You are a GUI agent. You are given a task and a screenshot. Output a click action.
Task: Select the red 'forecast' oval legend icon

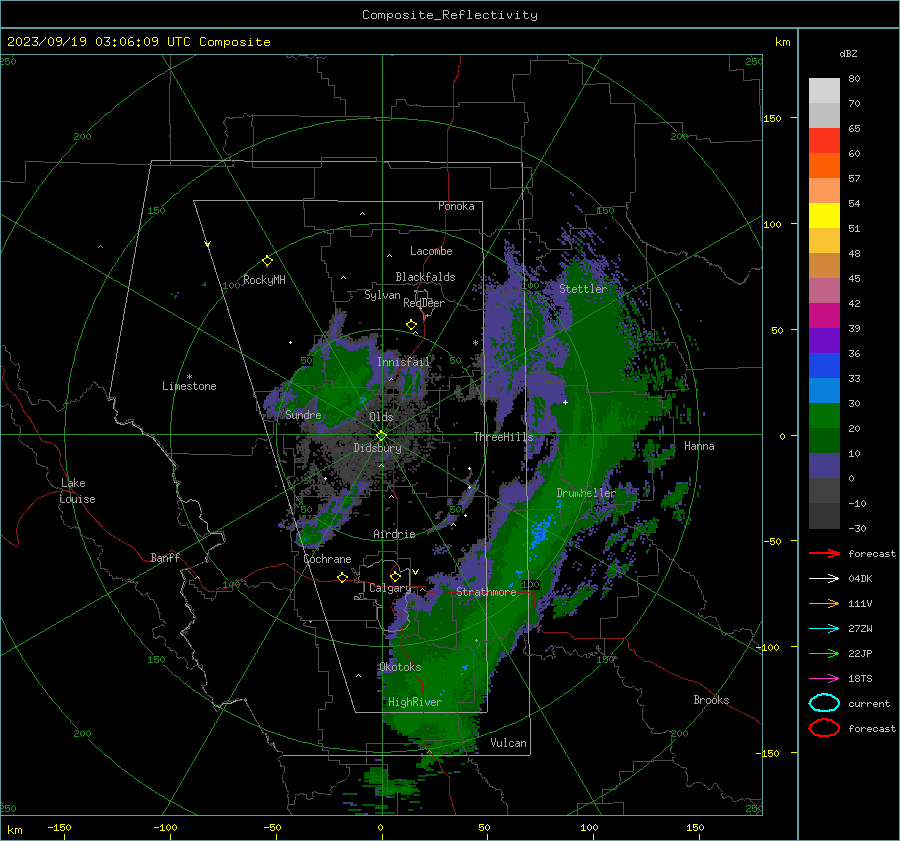[x=824, y=728]
